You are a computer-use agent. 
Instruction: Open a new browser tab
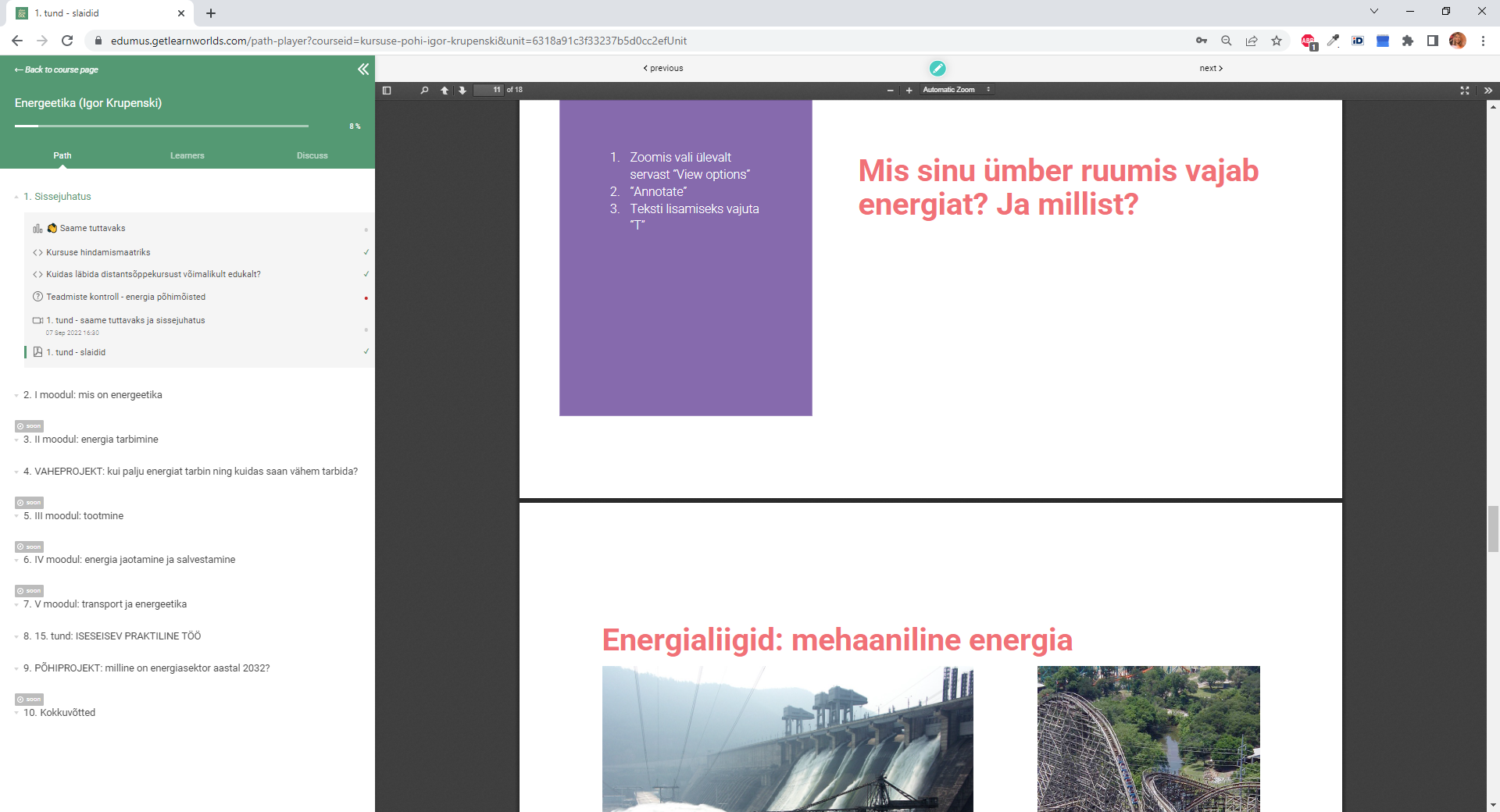211,13
